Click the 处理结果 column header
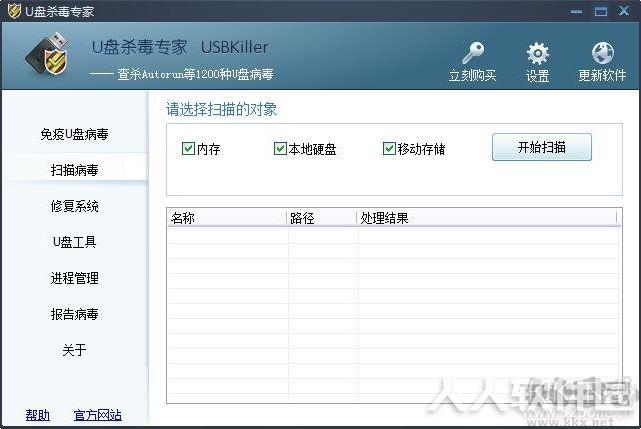Image resolution: width=641 pixels, height=429 pixels. coord(487,218)
